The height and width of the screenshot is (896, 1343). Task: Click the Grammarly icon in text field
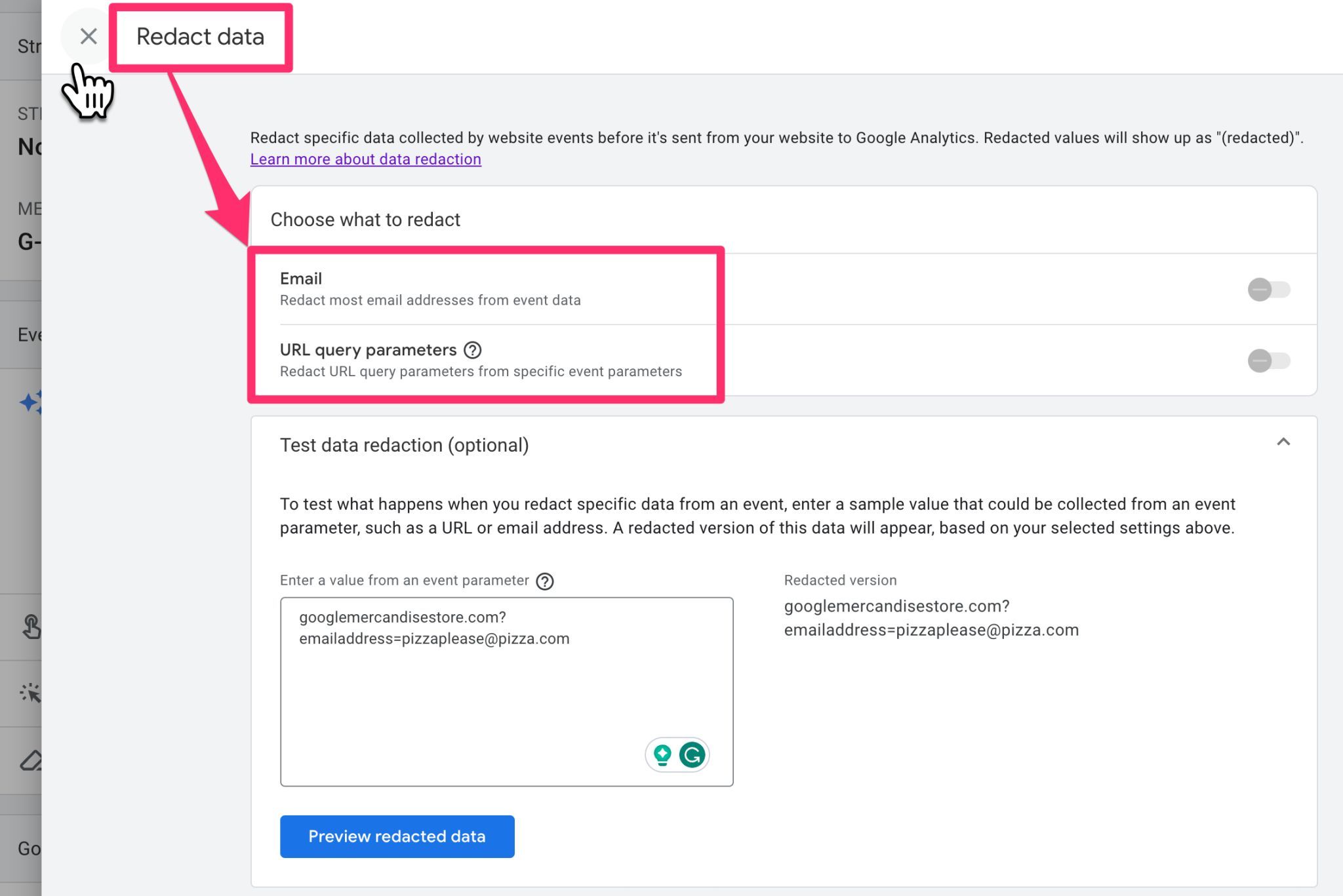point(692,755)
